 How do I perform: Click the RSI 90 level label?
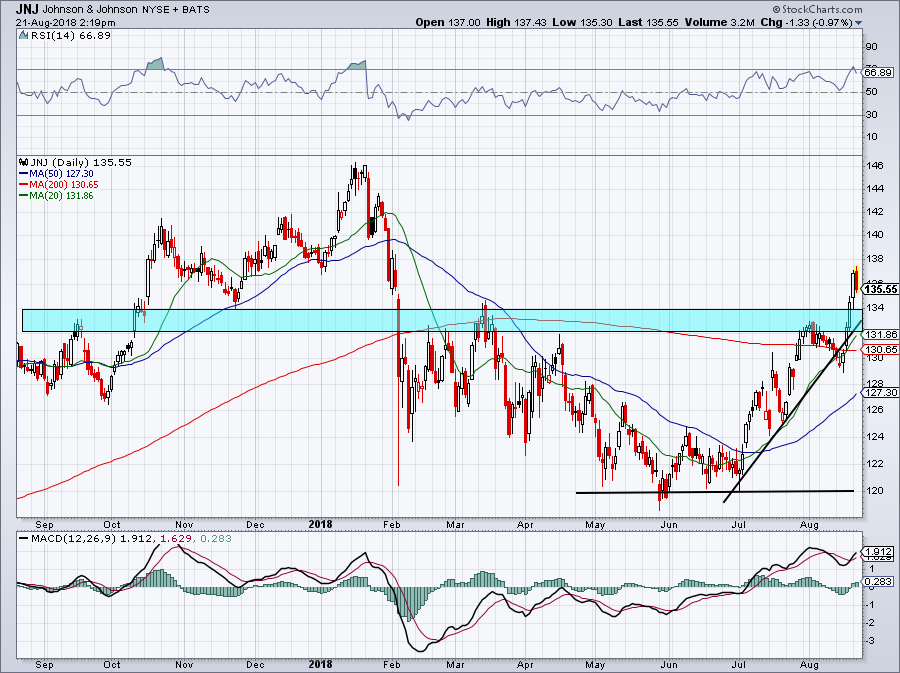tap(871, 47)
